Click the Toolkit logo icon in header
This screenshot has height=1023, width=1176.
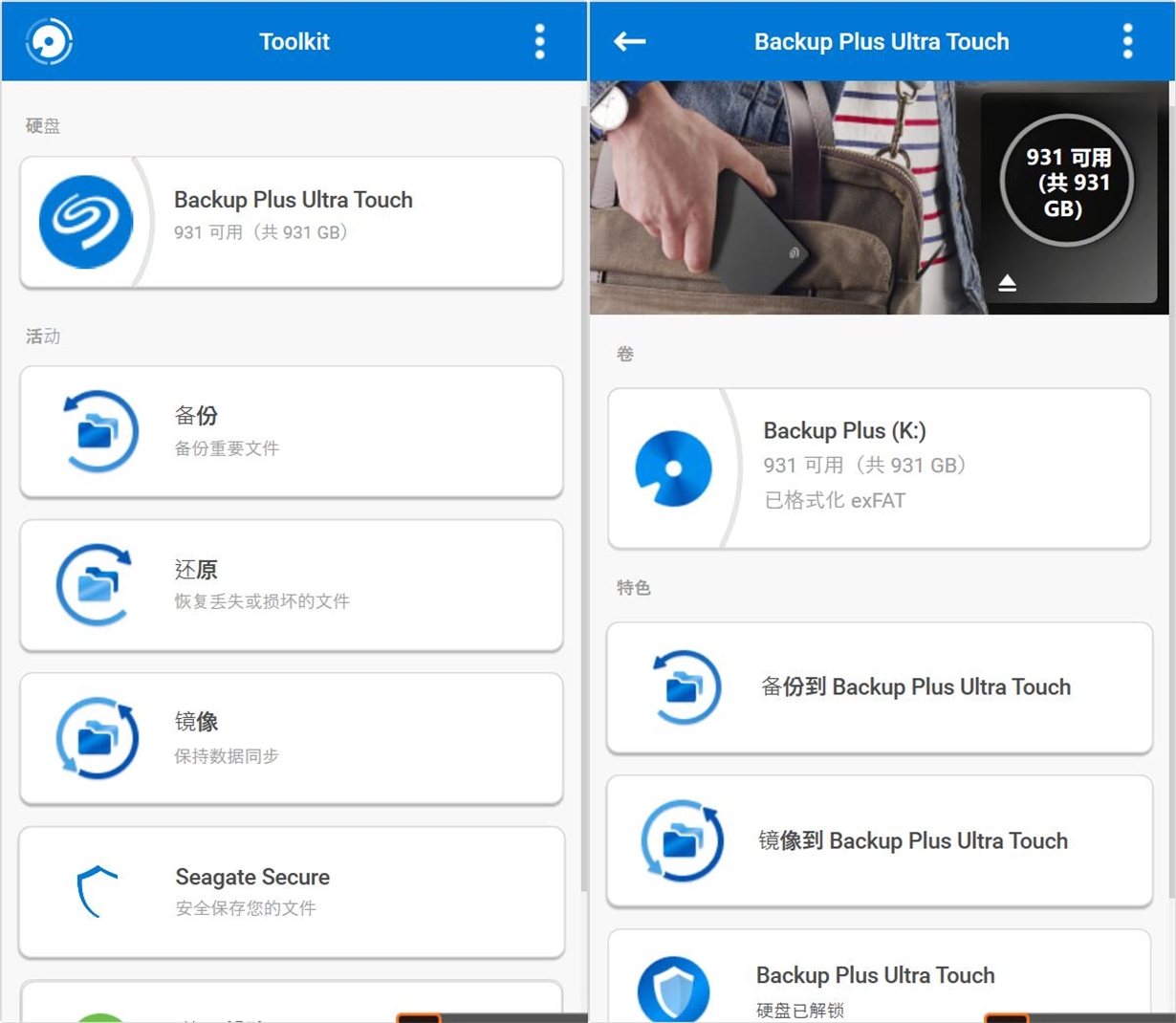coord(49,41)
